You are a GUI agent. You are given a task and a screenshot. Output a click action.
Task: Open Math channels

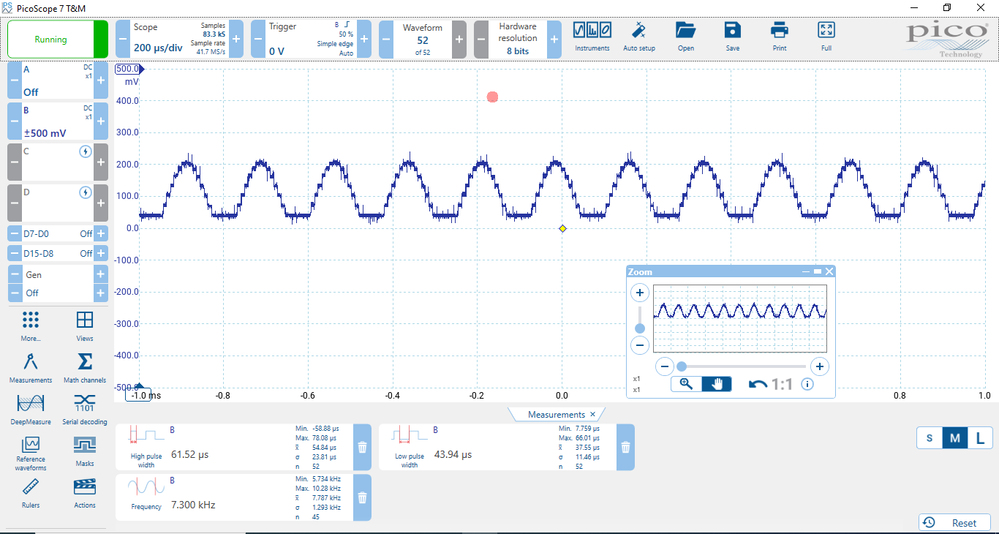tap(85, 368)
